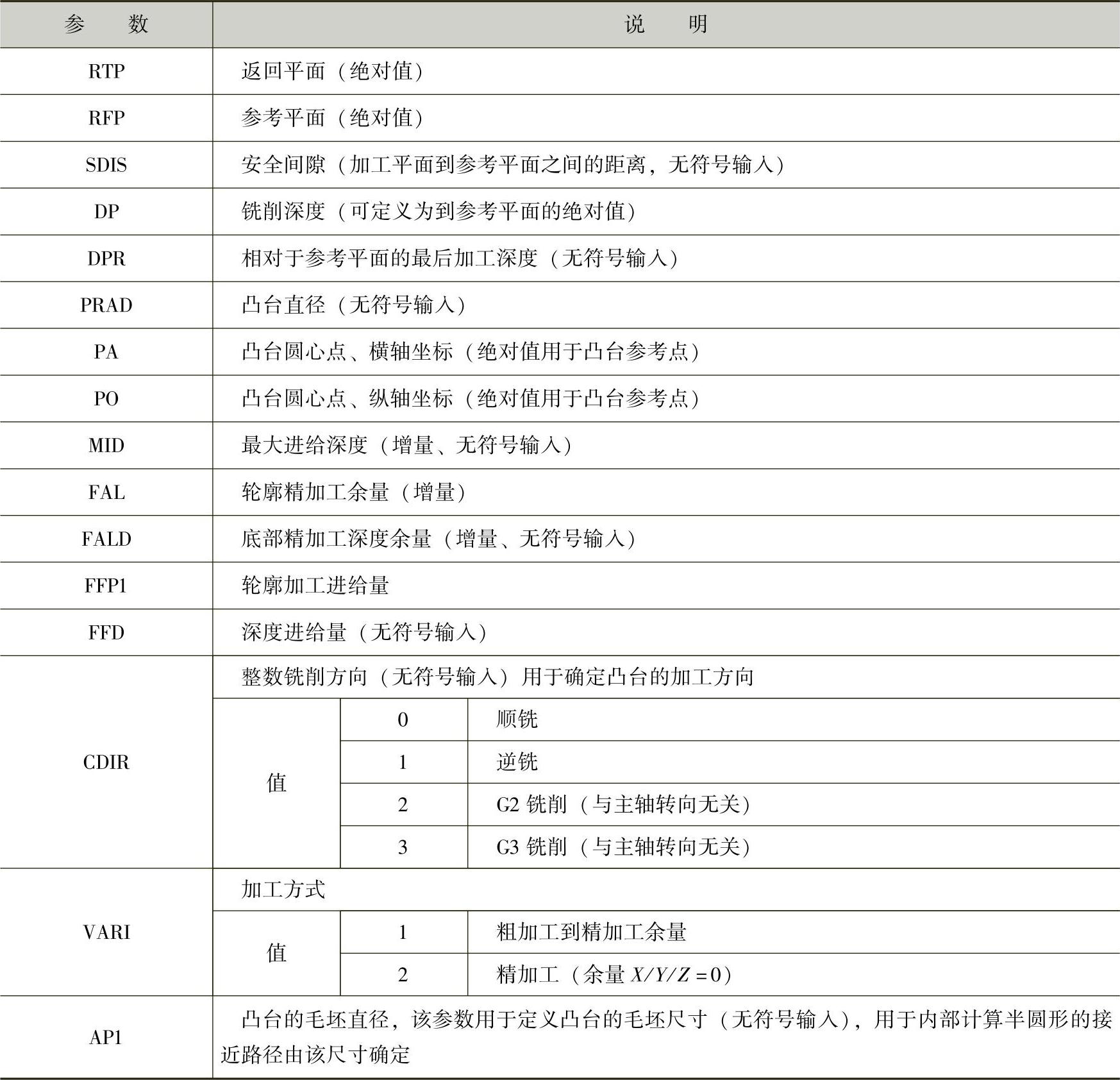Click CDIR value 3

click(x=403, y=847)
